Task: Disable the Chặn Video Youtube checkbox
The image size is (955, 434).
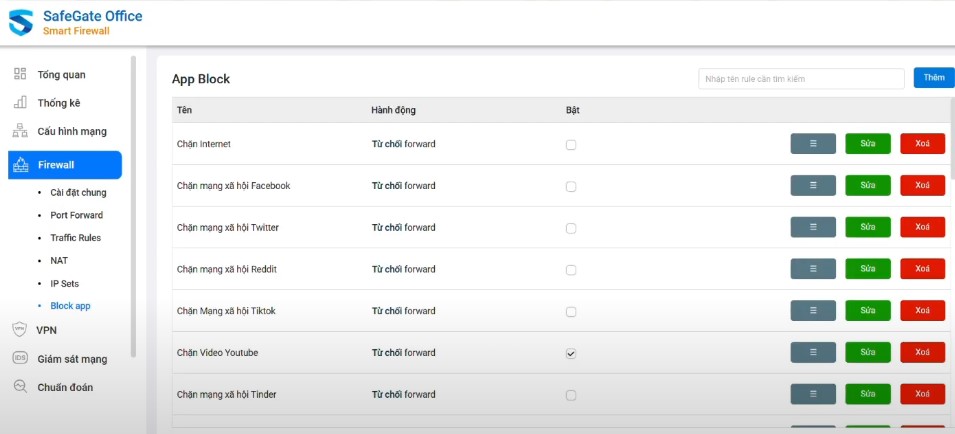Action: coord(571,354)
